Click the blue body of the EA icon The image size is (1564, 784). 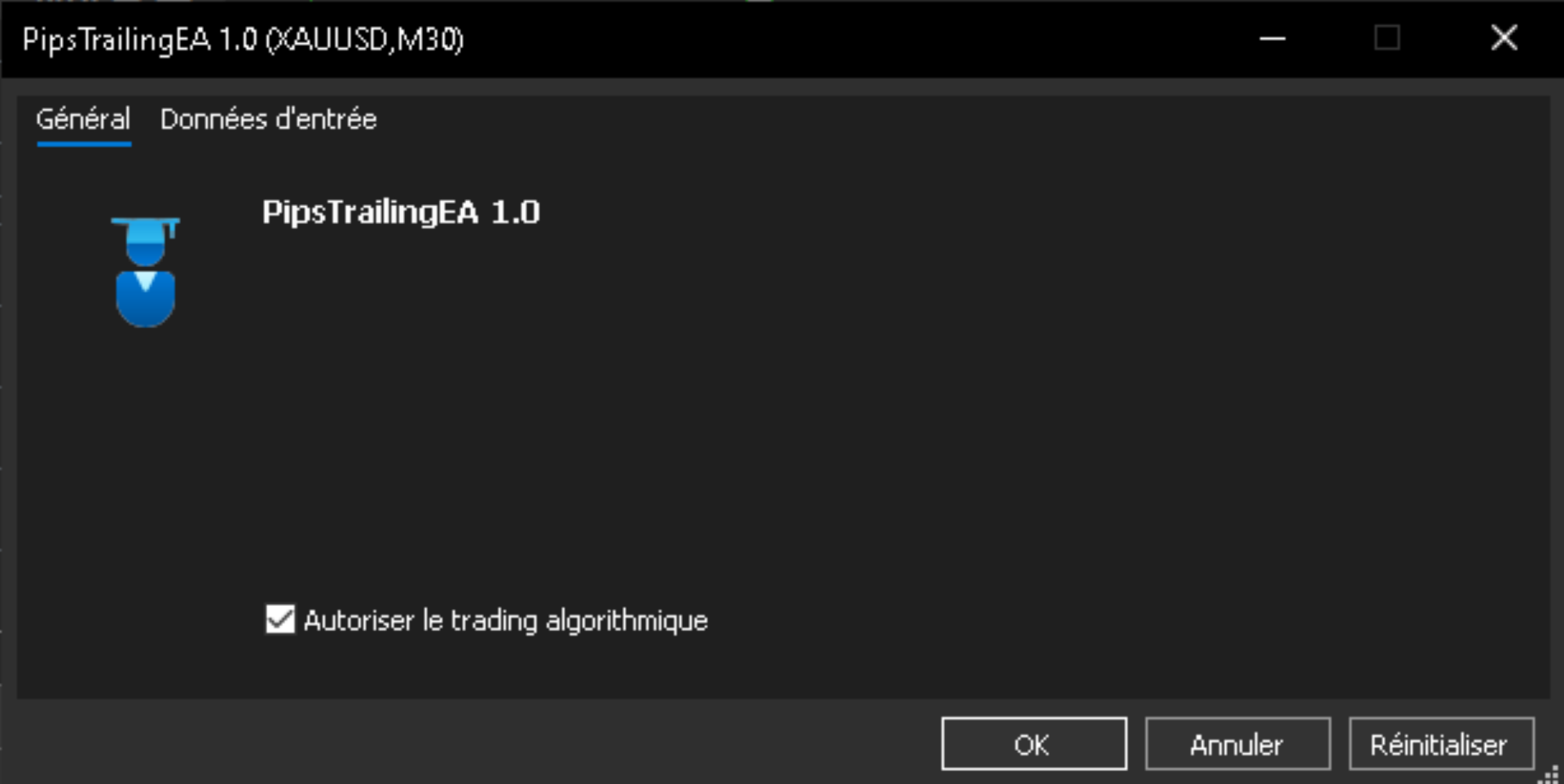145,299
